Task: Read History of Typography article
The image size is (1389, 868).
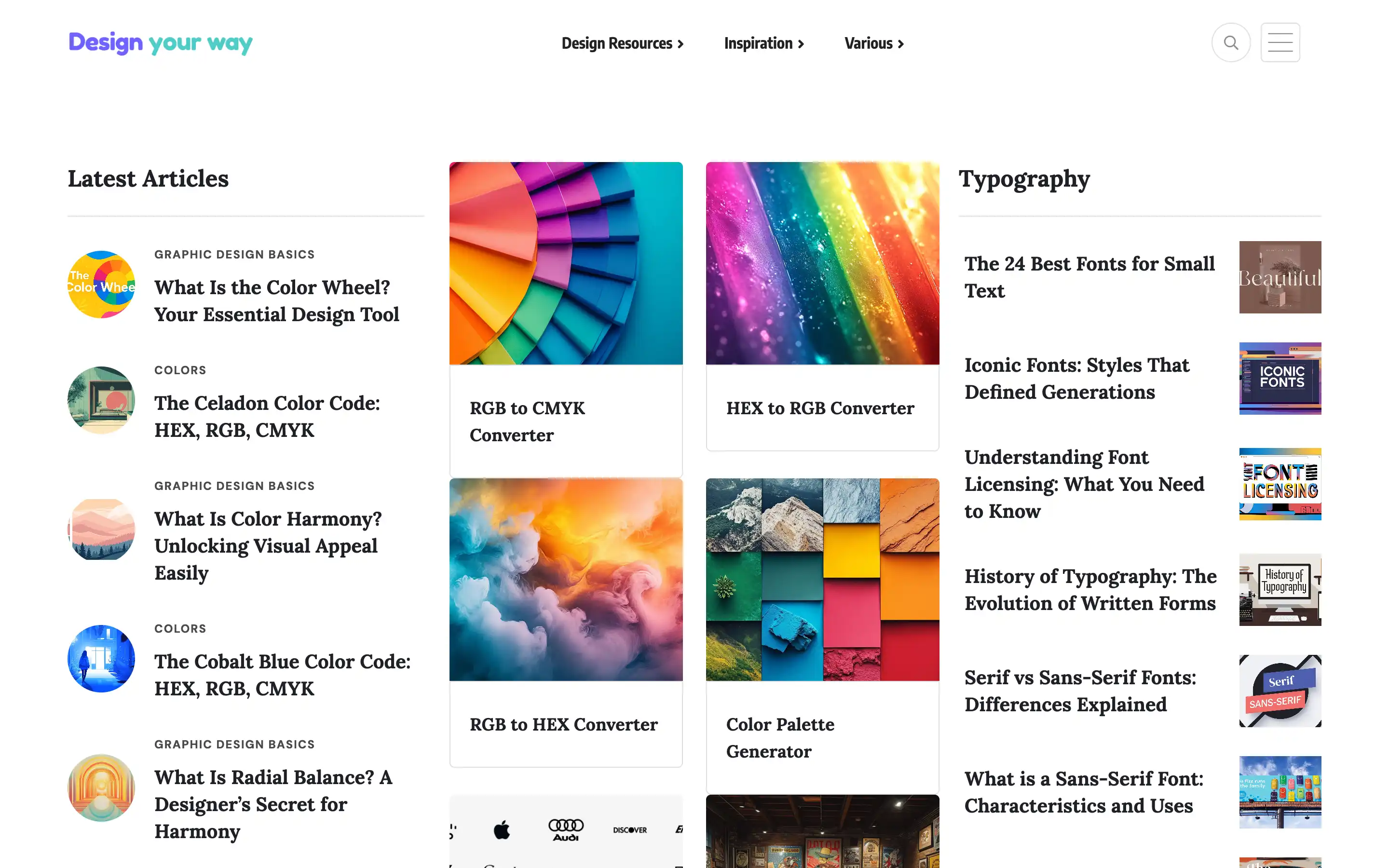Action: pyautogui.click(x=1090, y=590)
